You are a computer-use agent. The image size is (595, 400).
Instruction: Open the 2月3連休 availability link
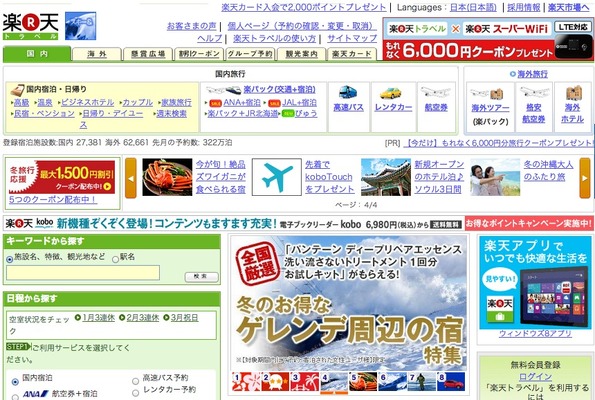143,318
